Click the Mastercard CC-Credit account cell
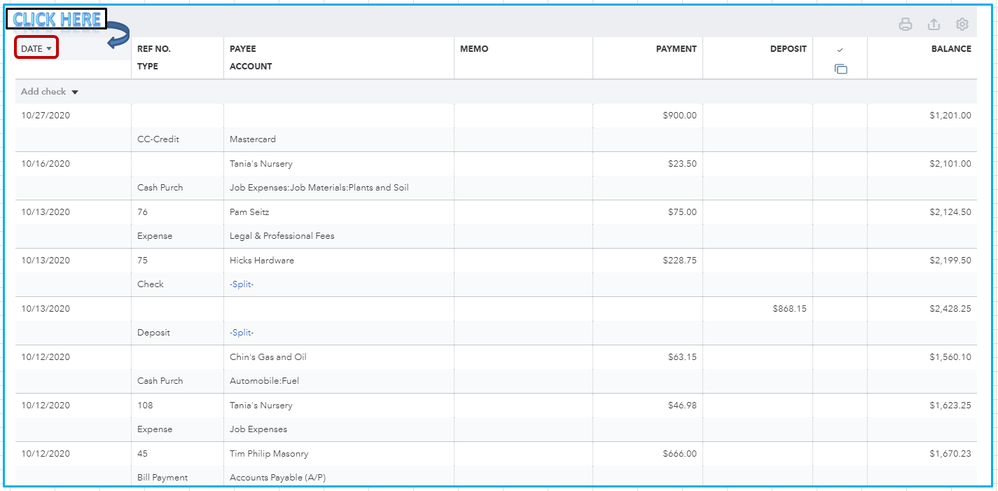 click(x=252, y=140)
